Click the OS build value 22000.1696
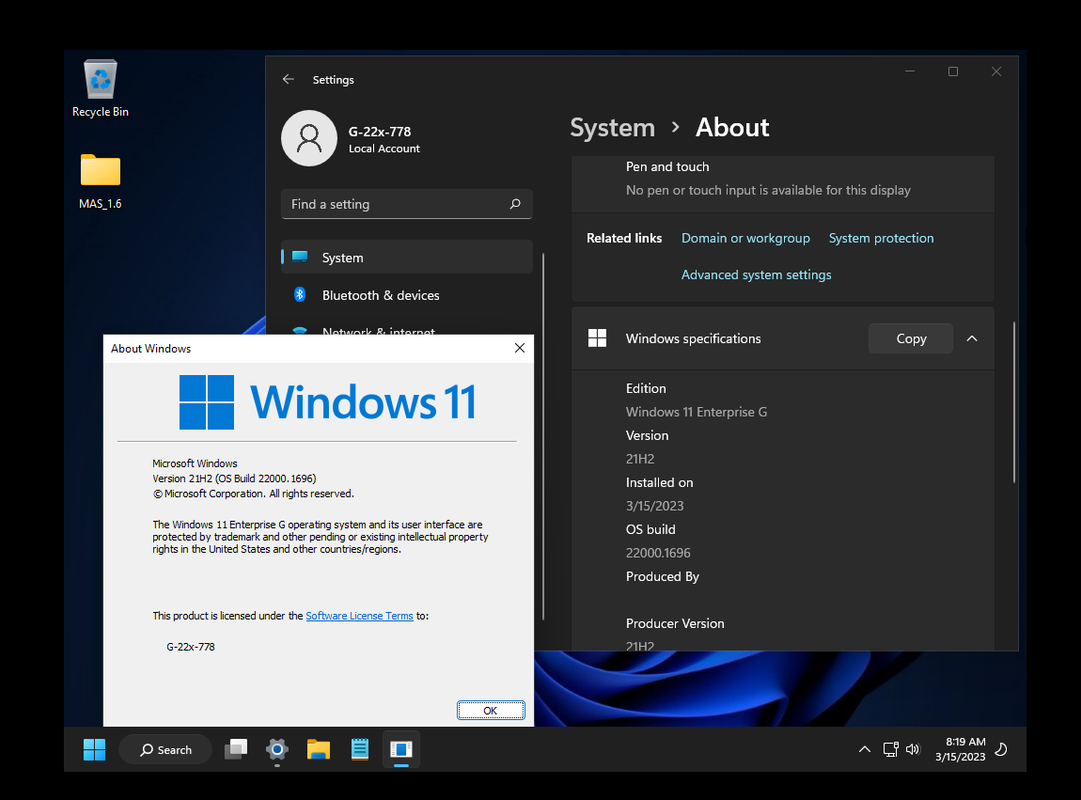The image size is (1081, 800). click(658, 553)
